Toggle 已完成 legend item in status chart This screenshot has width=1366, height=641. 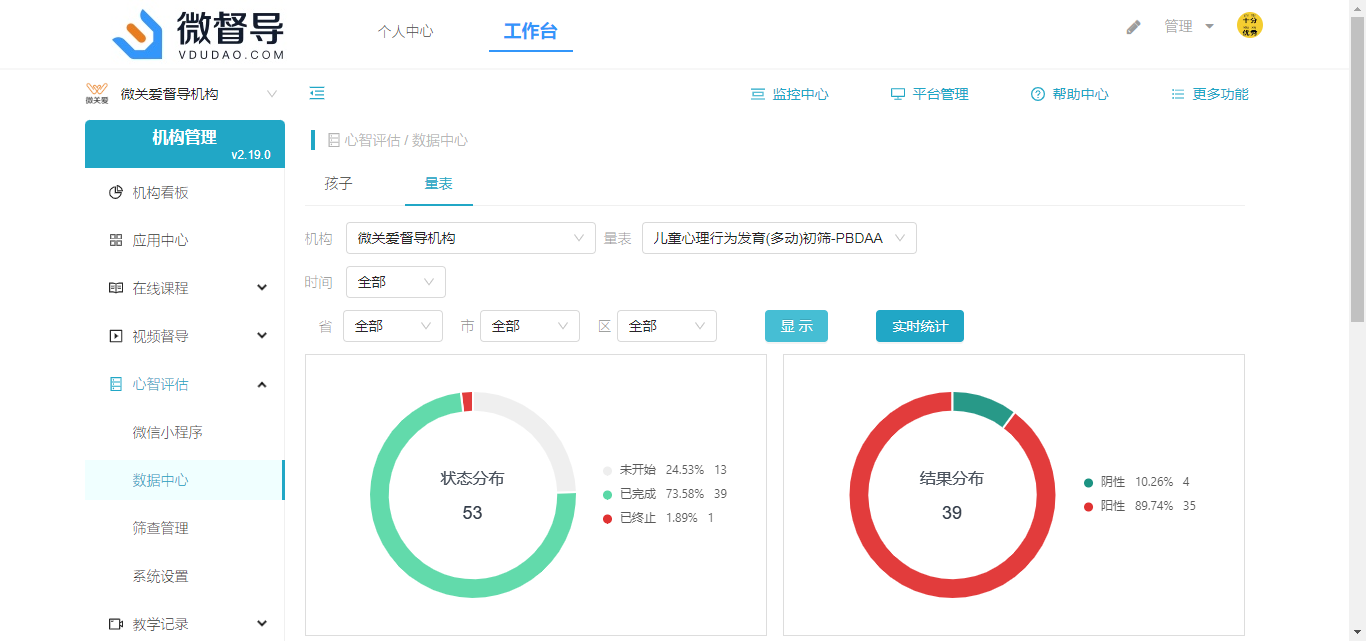637,494
